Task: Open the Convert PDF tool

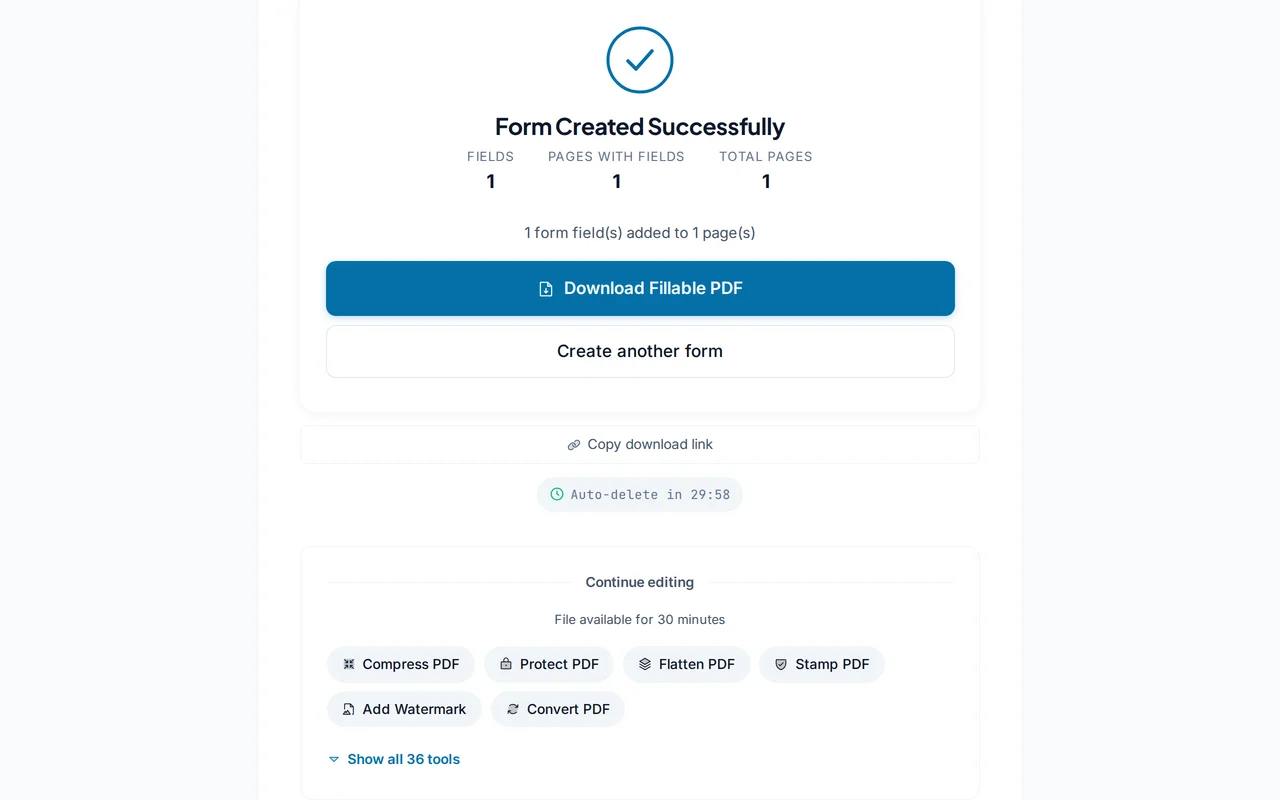Action: coord(557,709)
